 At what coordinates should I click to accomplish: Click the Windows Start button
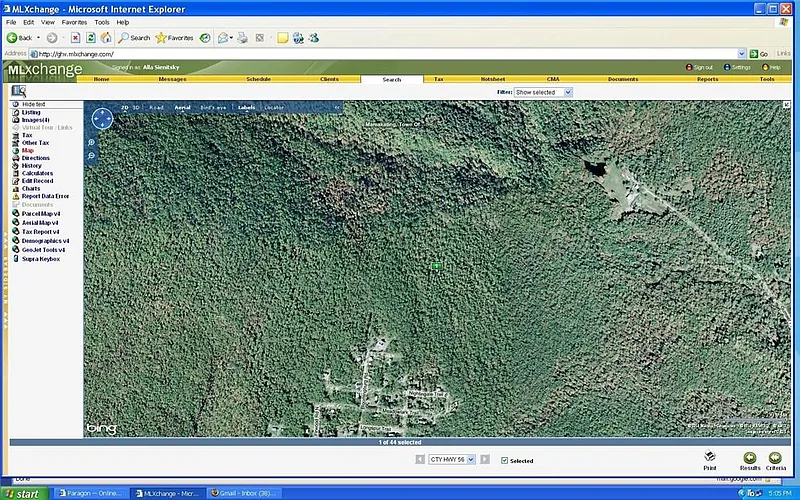[x=24, y=493]
